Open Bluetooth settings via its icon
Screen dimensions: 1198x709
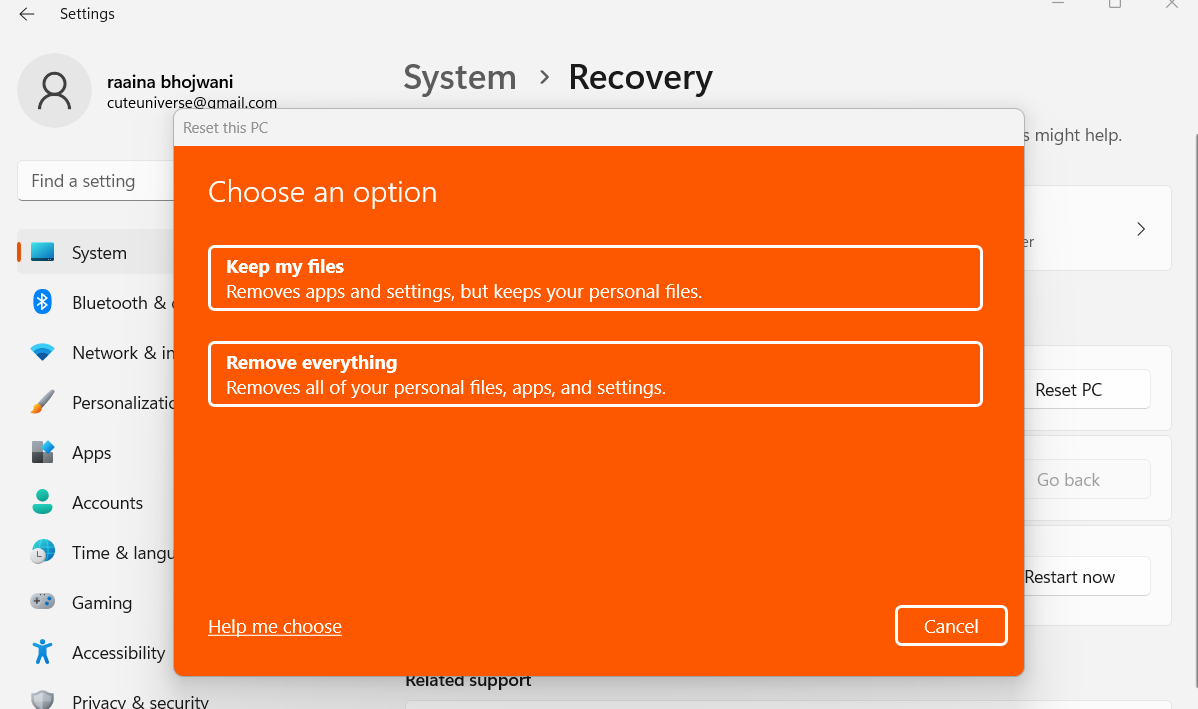42,302
